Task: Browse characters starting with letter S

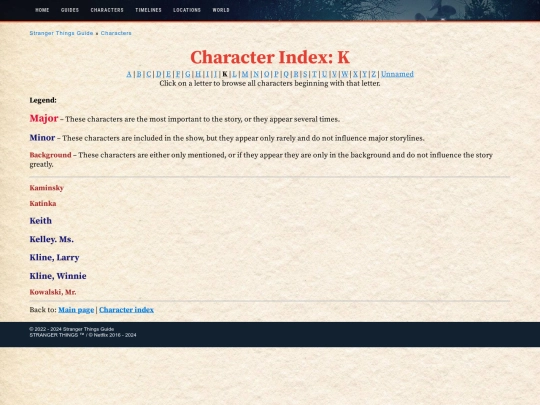Action: 305,74
